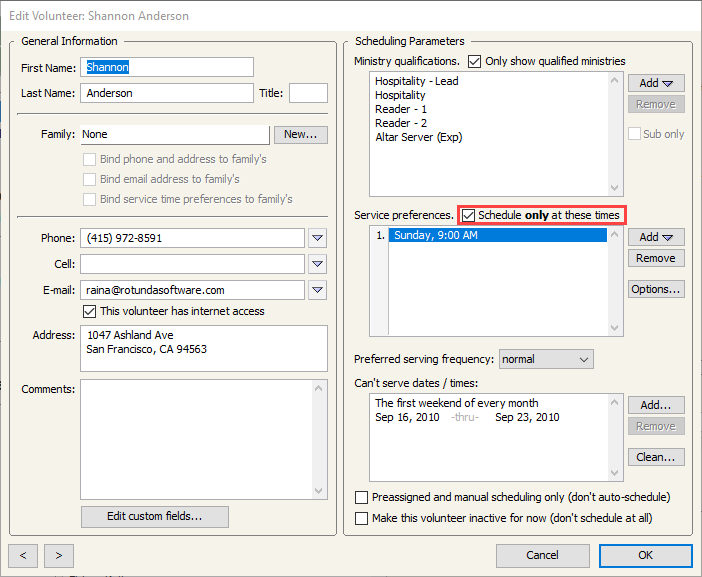This screenshot has height=577, width=702.
Task: Disable 'This volunteer has internet access'
Action: pyautogui.click(x=90, y=311)
